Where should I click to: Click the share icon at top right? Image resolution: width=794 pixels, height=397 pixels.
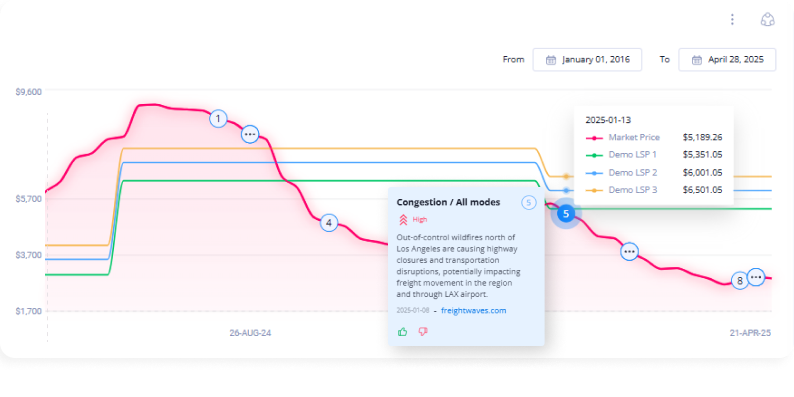[768, 20]
